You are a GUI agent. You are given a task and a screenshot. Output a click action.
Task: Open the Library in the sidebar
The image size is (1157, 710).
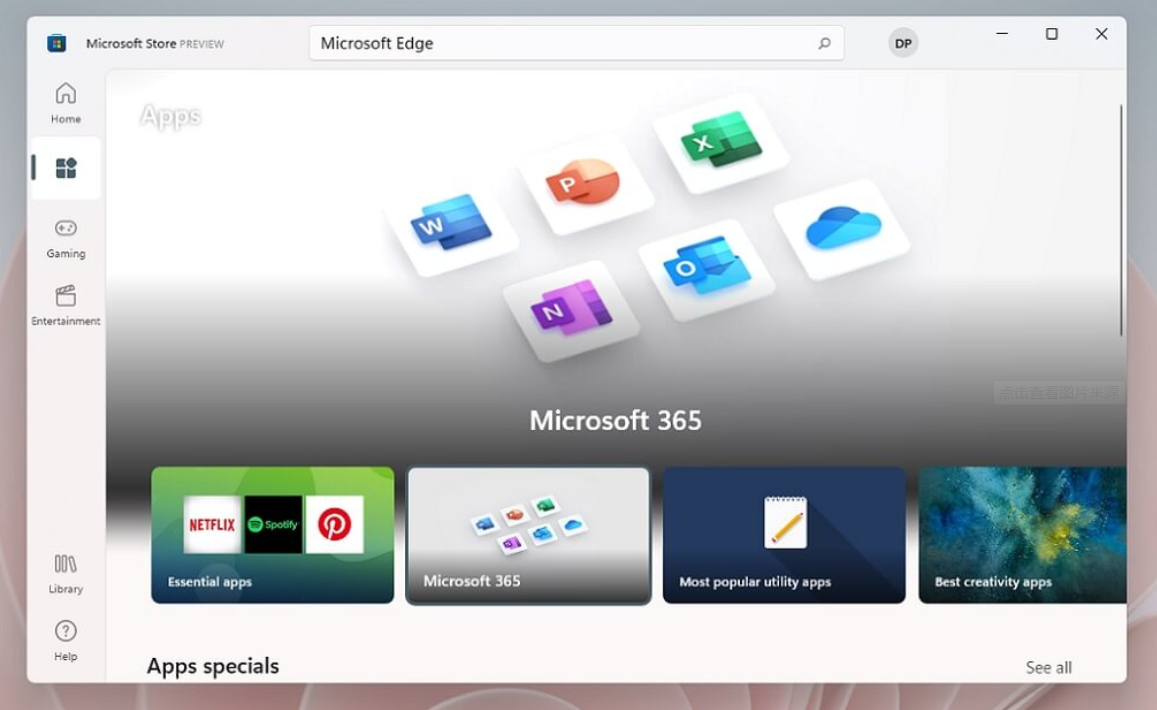pos(66,574)
